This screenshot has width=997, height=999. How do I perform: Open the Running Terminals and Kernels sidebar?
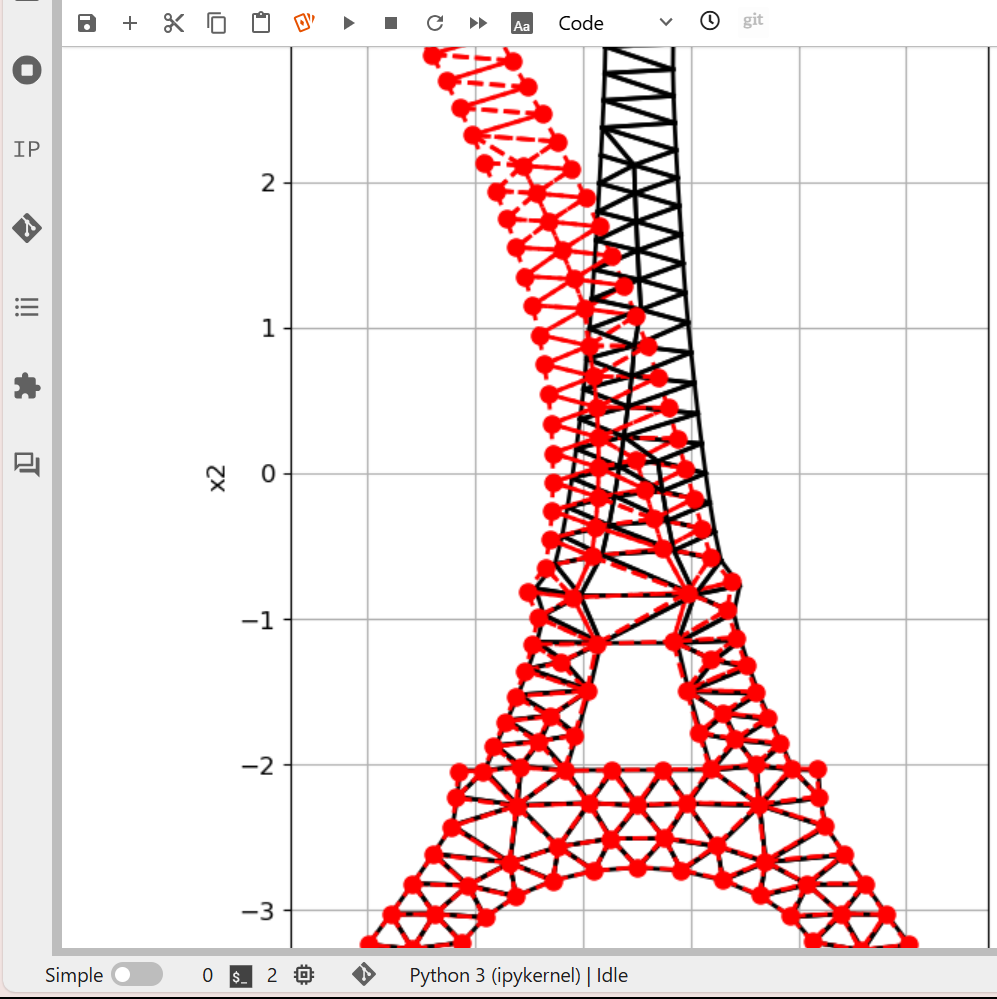pyautogui.click(x=27, y=71)
